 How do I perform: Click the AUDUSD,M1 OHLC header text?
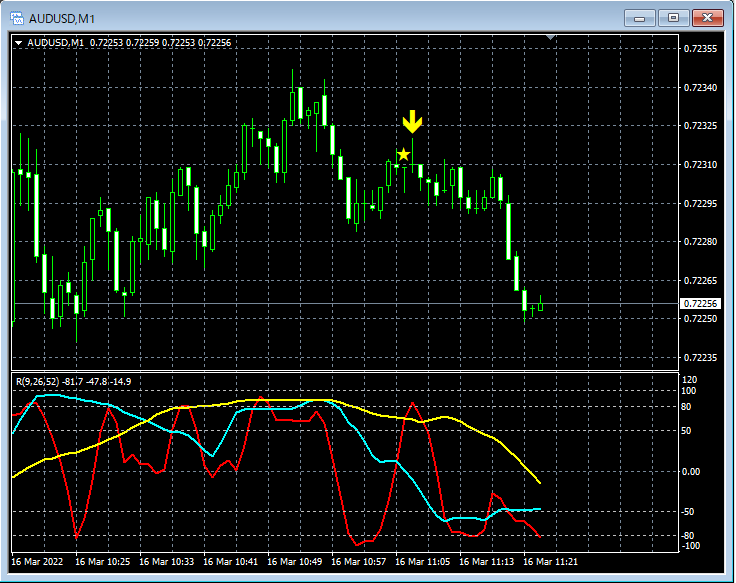point(129,43)
